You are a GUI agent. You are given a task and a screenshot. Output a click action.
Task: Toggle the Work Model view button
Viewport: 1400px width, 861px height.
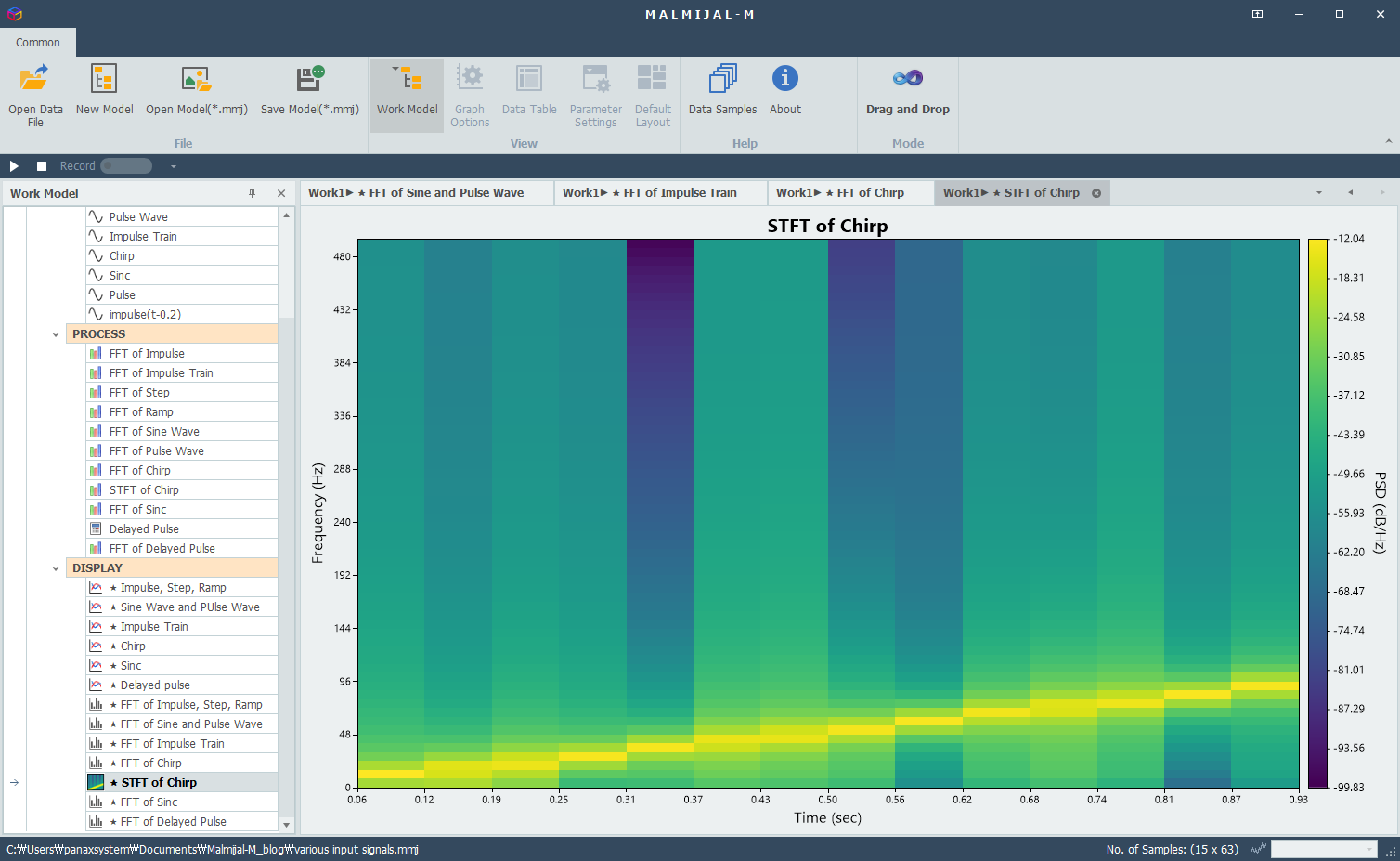(x=407, y=95)
